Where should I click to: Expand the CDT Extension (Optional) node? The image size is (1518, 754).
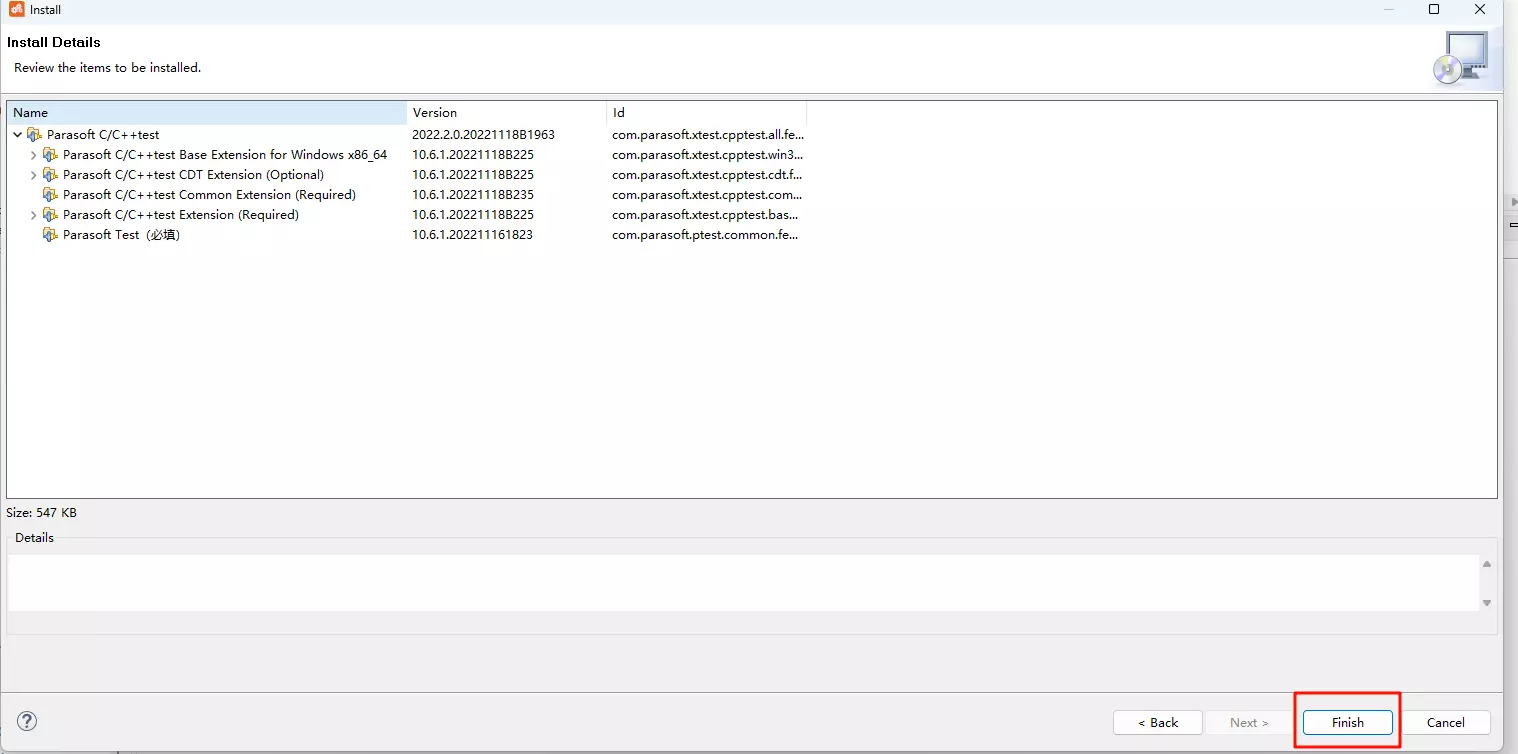click(x=33, y=175)
